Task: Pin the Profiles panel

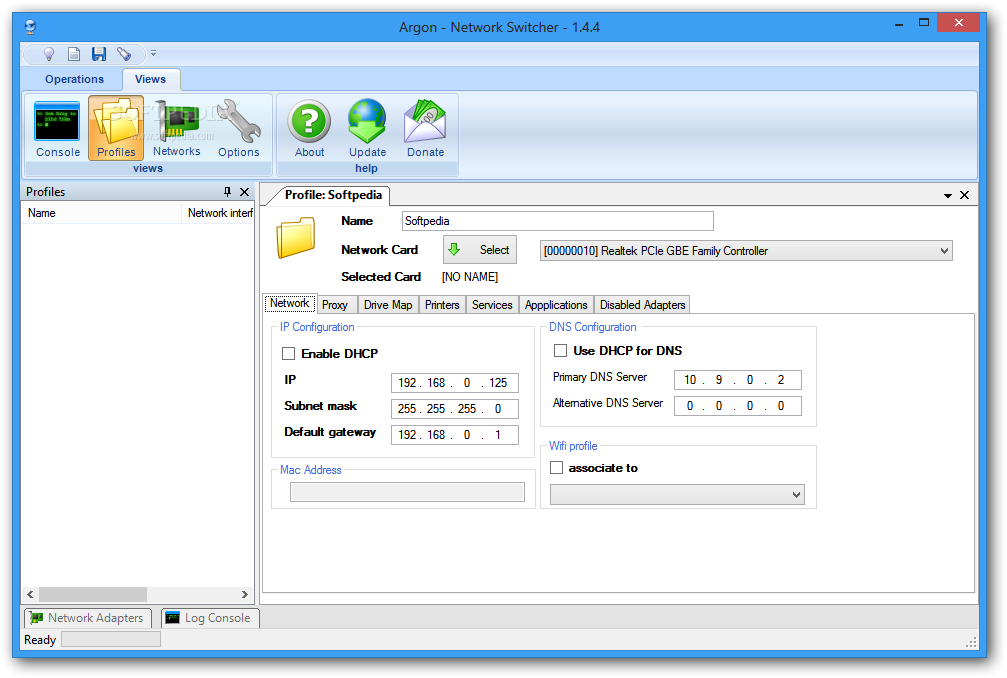Action: [x=227, y=191]
